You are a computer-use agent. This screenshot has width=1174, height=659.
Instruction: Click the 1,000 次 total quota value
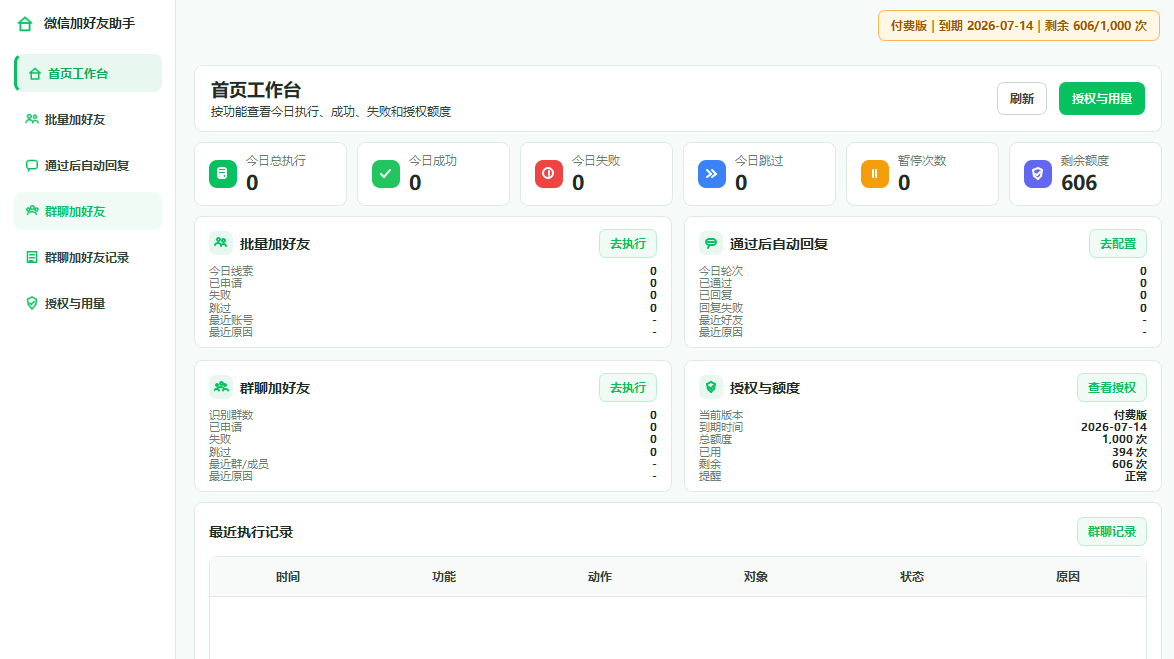click(x=1124, y=440)
